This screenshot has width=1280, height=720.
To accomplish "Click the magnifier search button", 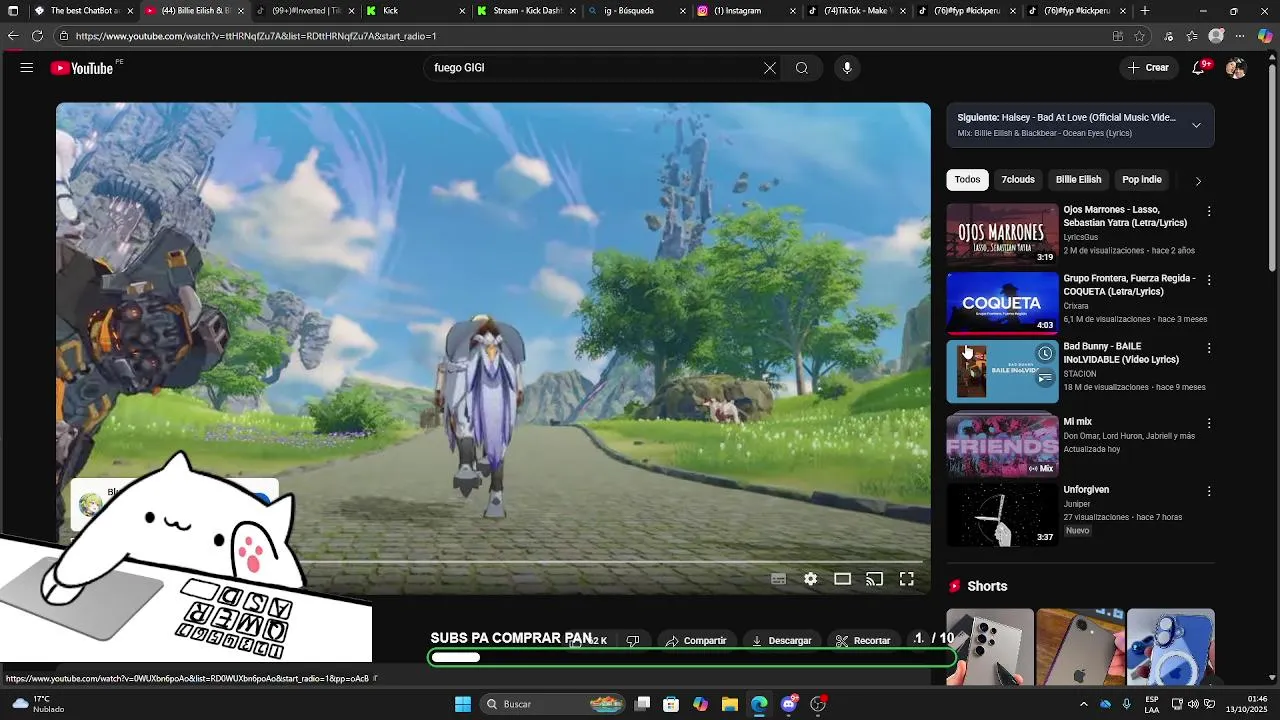I will 802,68.
